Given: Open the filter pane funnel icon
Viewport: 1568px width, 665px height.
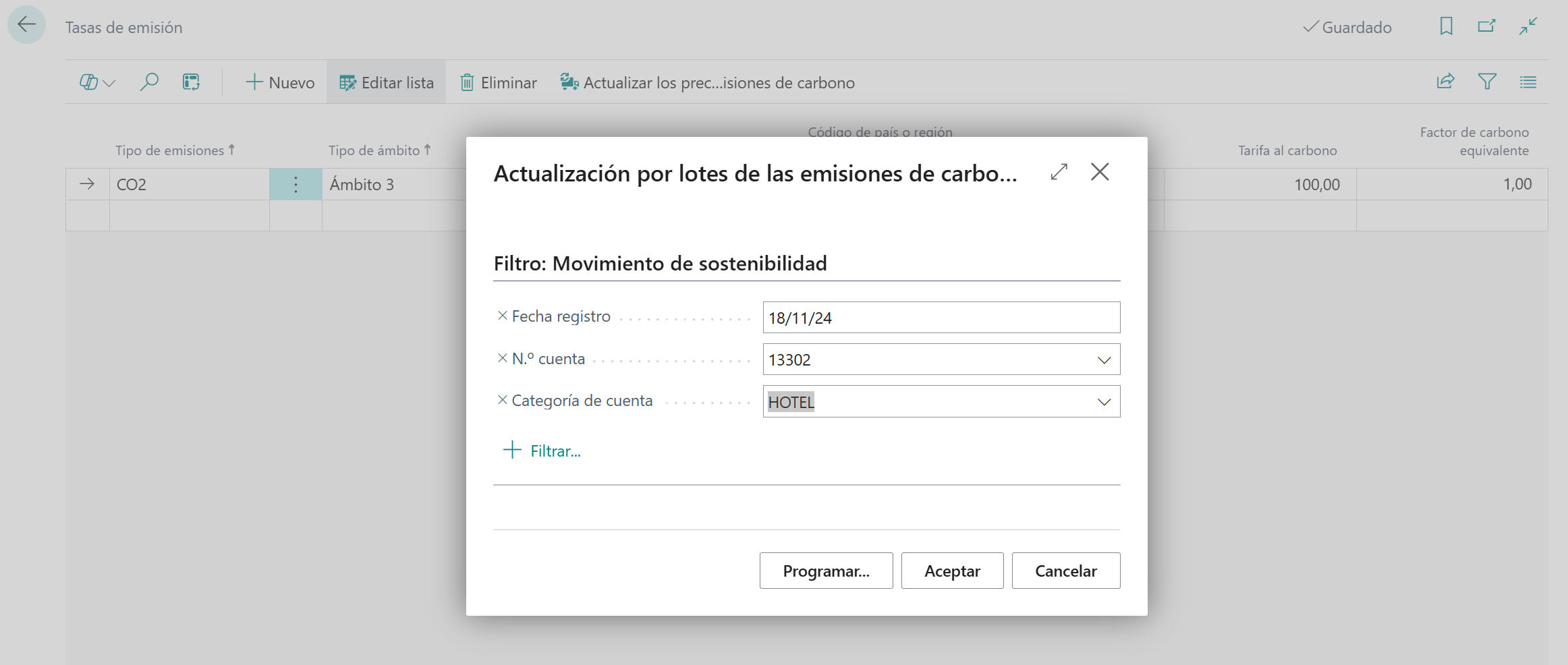Looking at the screenshot, I should (1487, 82).
